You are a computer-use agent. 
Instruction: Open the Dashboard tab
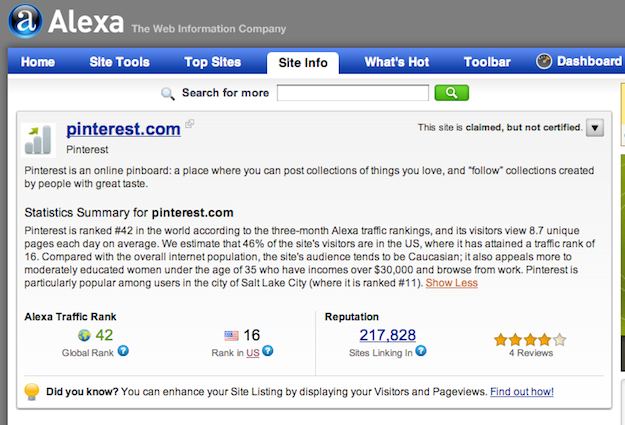[589, 61]
